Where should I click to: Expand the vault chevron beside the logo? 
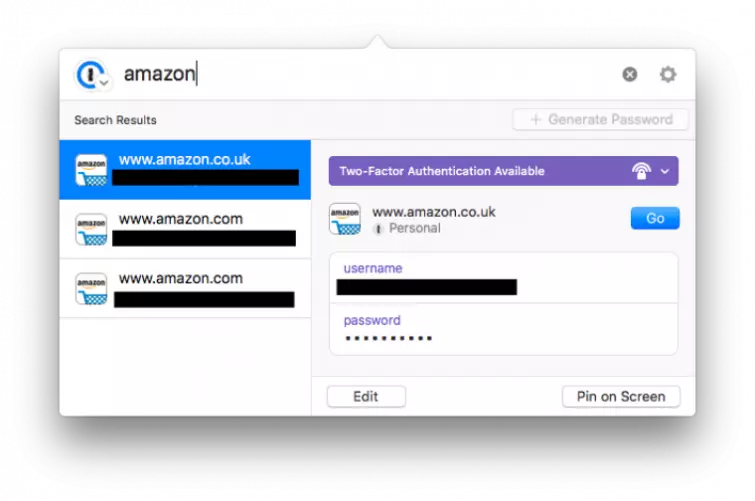pos(104,83)
